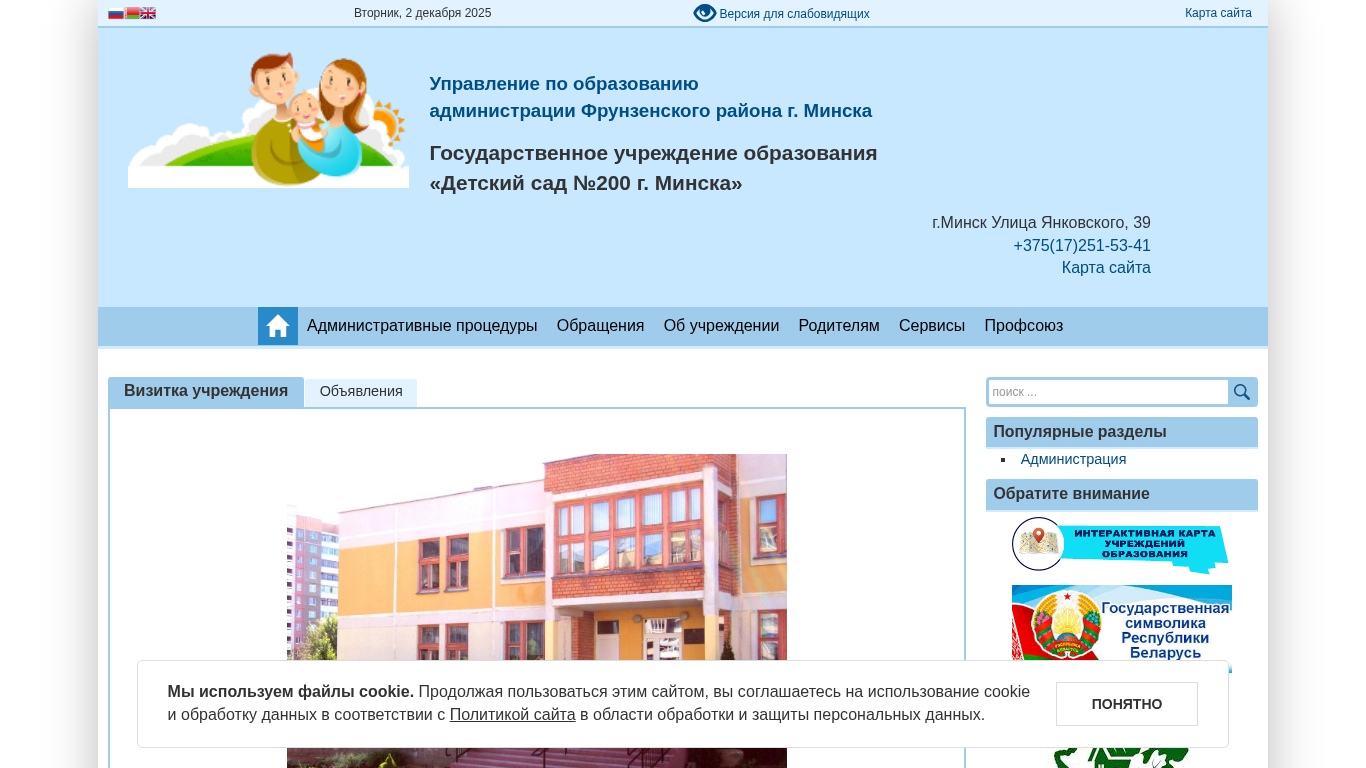Open the Интерактивная карта учреждений образования banner
The width and height of the screenshot is (1366, 768).
(1121, 545)
